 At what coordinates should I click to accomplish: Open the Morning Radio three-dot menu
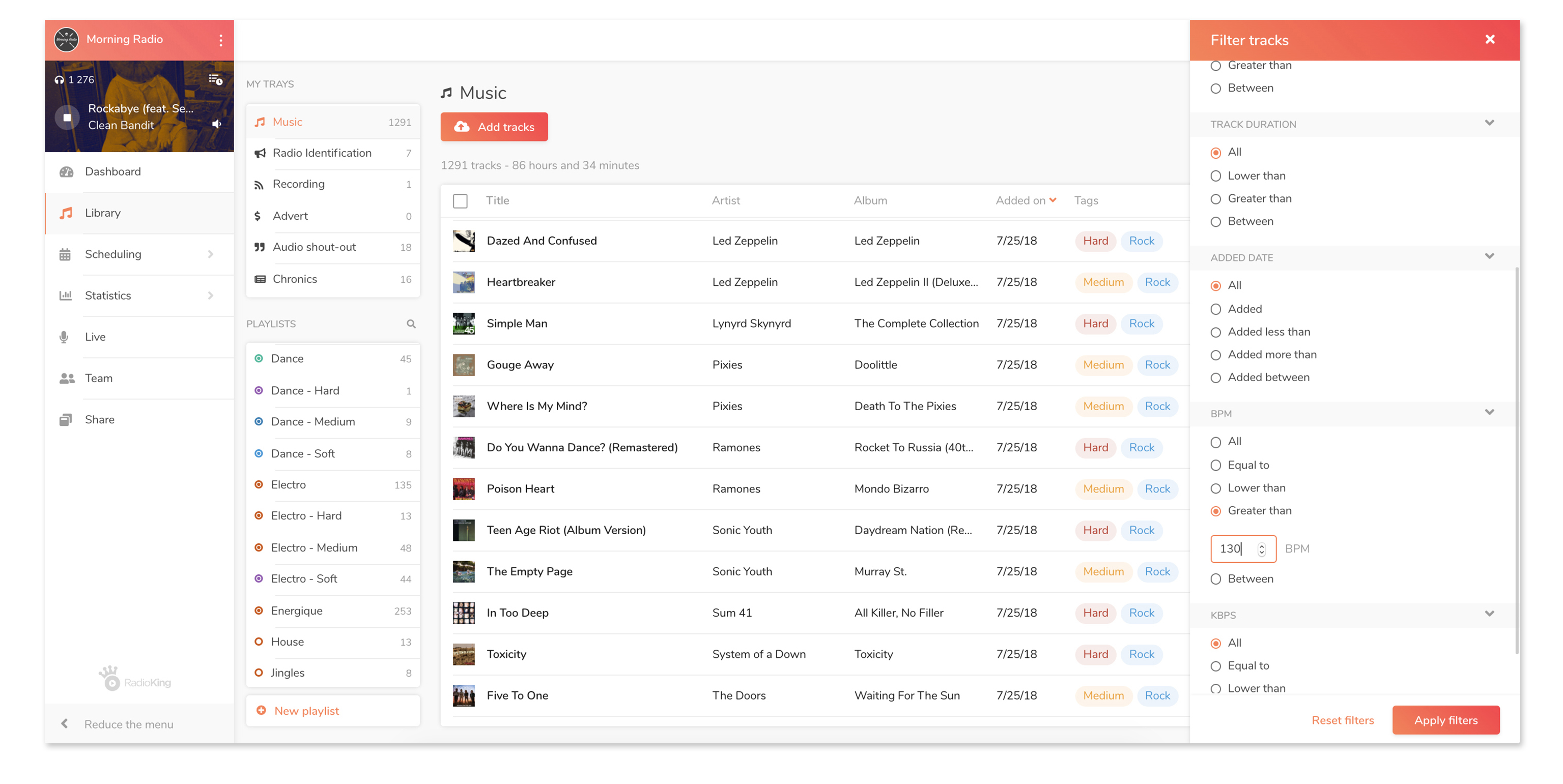[221, 40]
